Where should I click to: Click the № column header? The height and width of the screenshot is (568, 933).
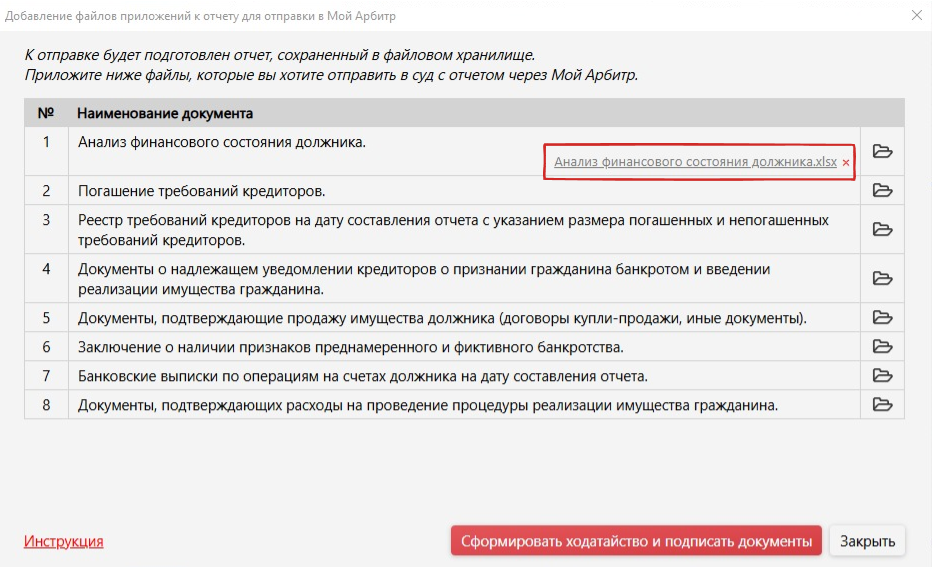pos(46,113)
